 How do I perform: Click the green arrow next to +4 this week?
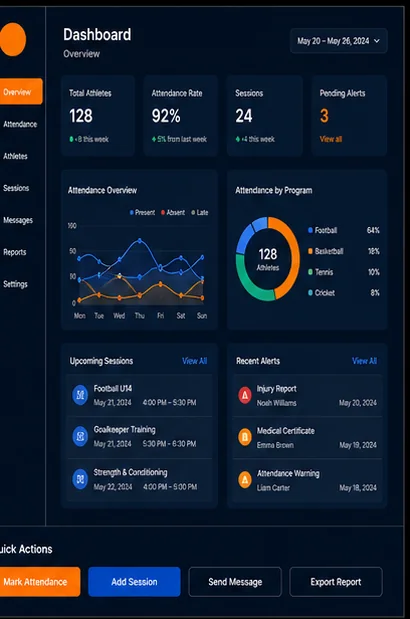tap(238, 139)
